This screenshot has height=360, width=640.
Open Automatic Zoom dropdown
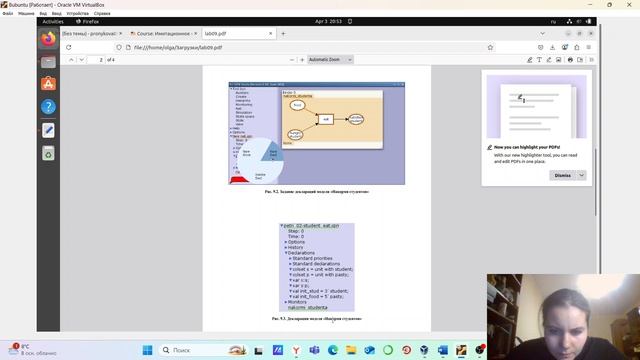click(x=330, y=60)
